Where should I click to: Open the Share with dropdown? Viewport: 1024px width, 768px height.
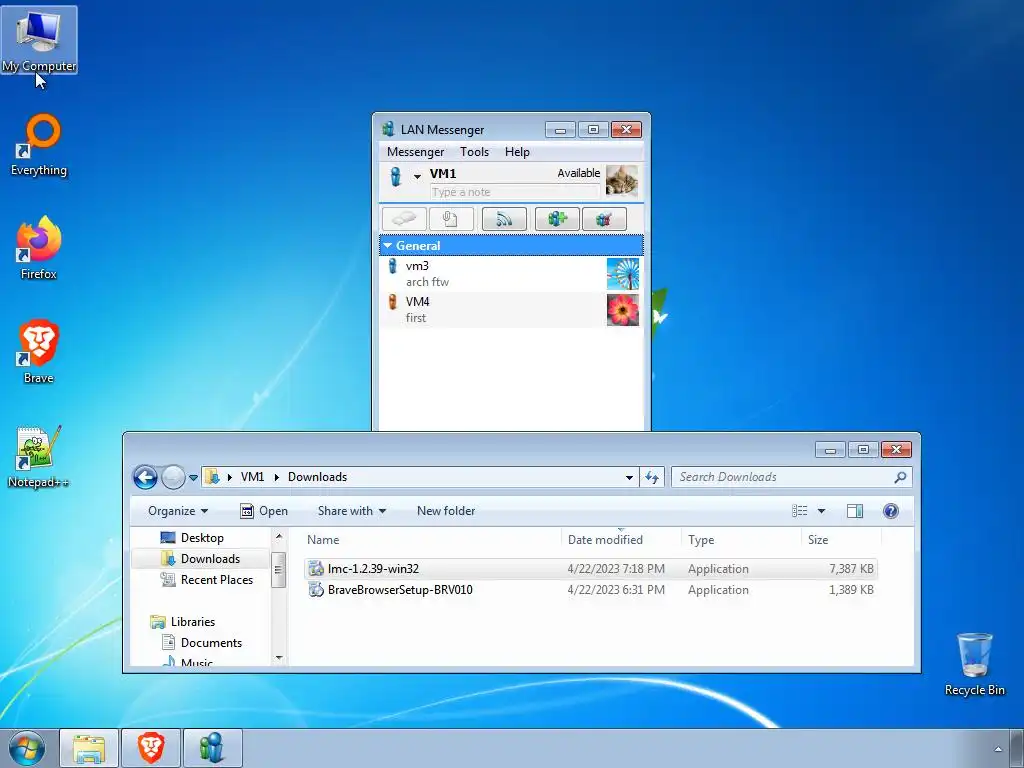point(351,511)
